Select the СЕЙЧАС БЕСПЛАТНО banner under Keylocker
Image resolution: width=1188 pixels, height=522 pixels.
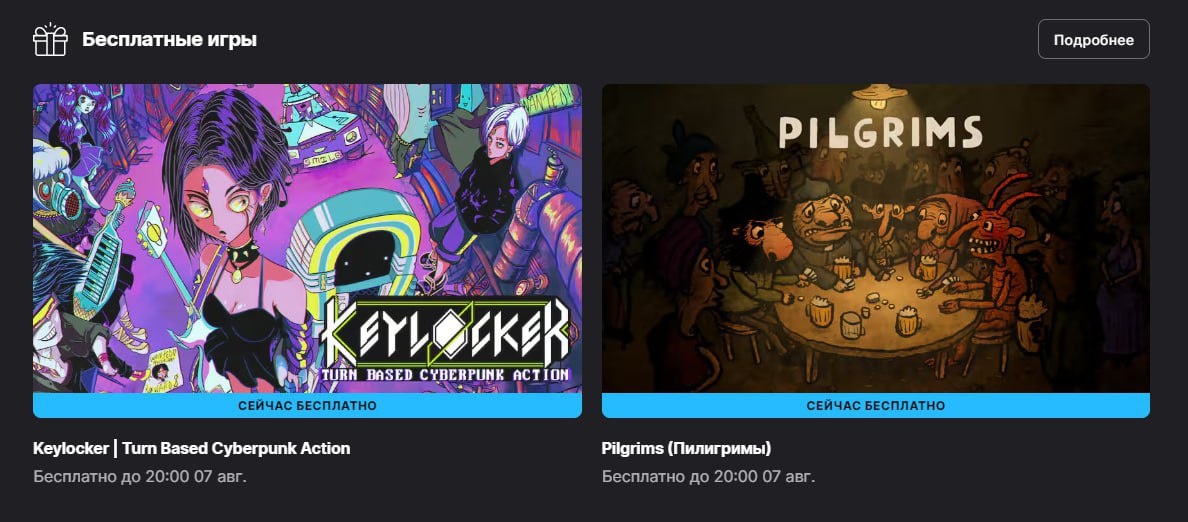(307, 405)
